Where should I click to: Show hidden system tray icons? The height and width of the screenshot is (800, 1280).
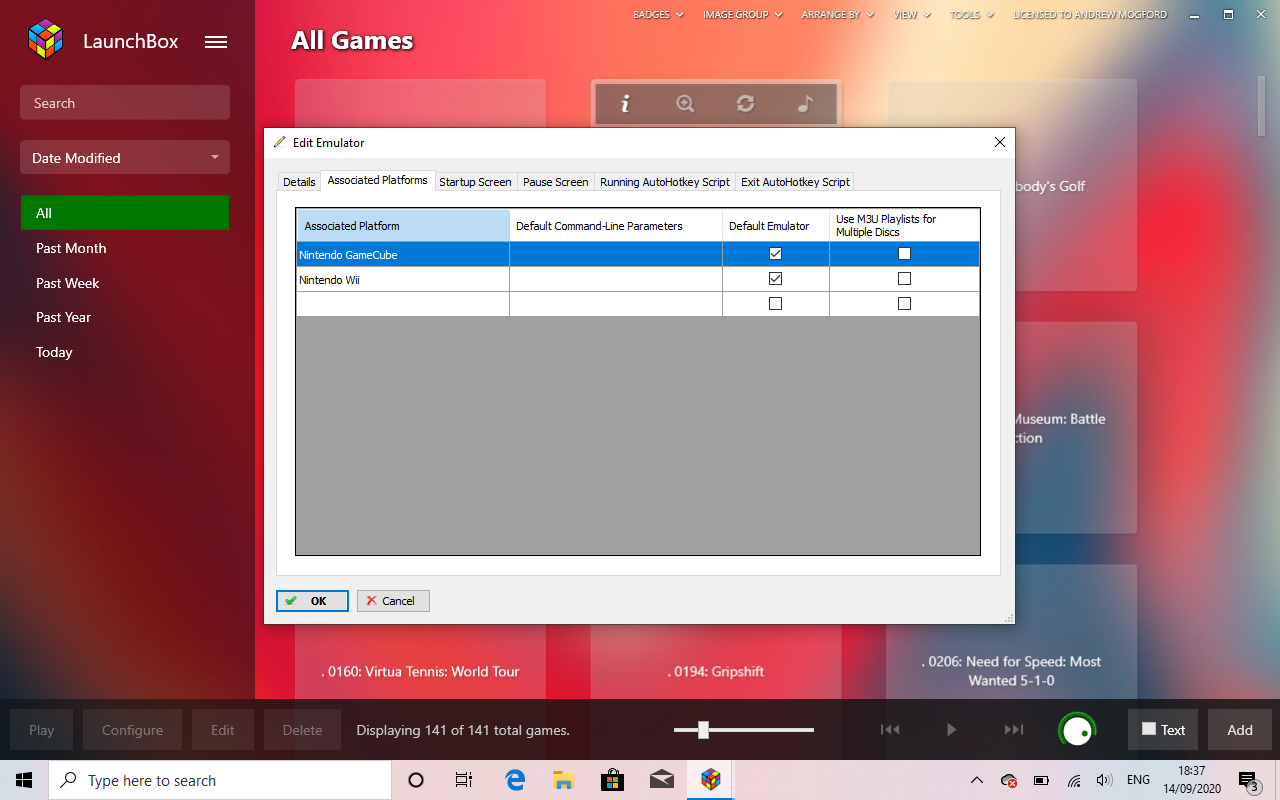pyautogui.click(x=977, y=780)
